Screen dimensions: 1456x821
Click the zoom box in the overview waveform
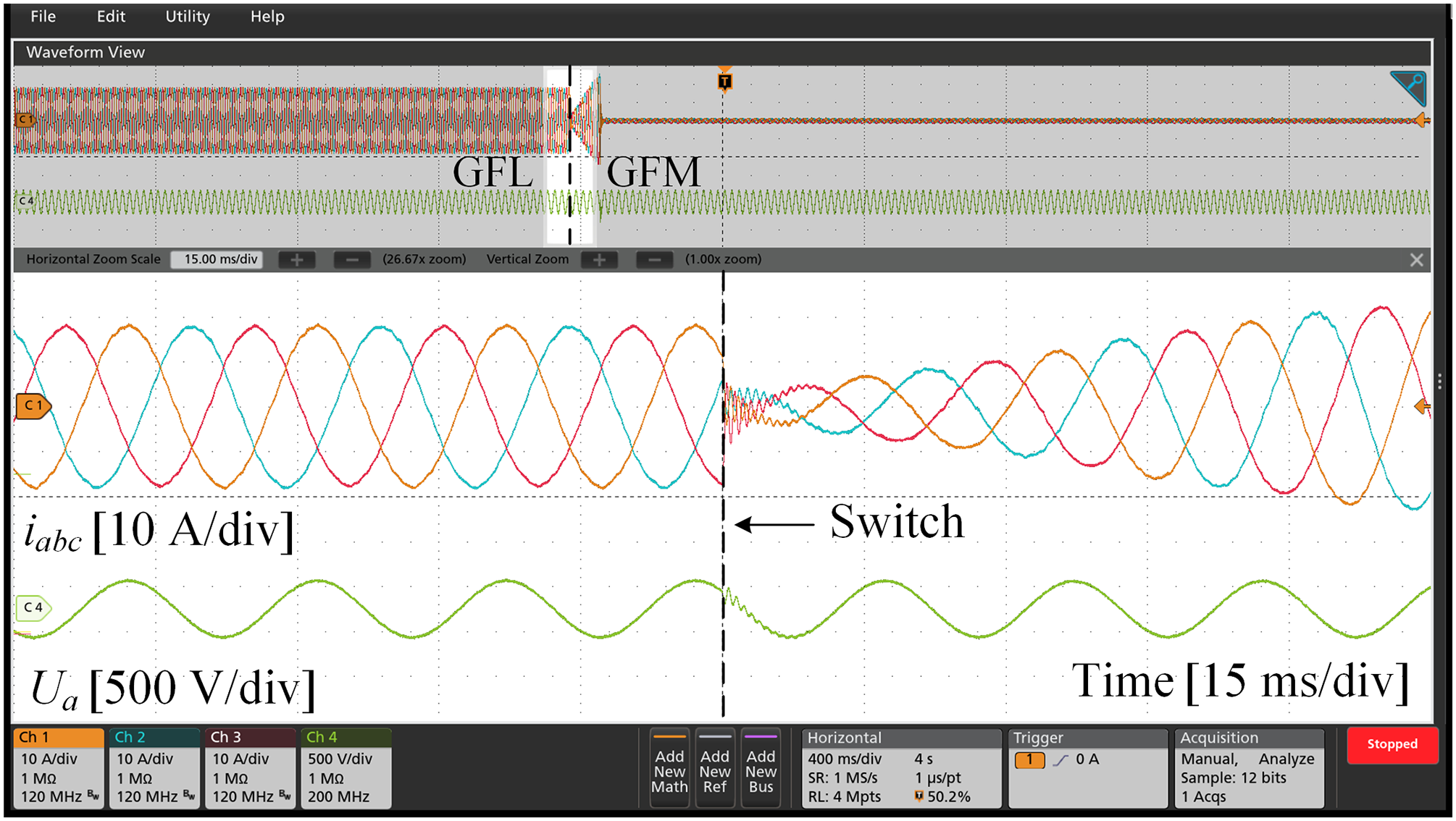[570, 156]
